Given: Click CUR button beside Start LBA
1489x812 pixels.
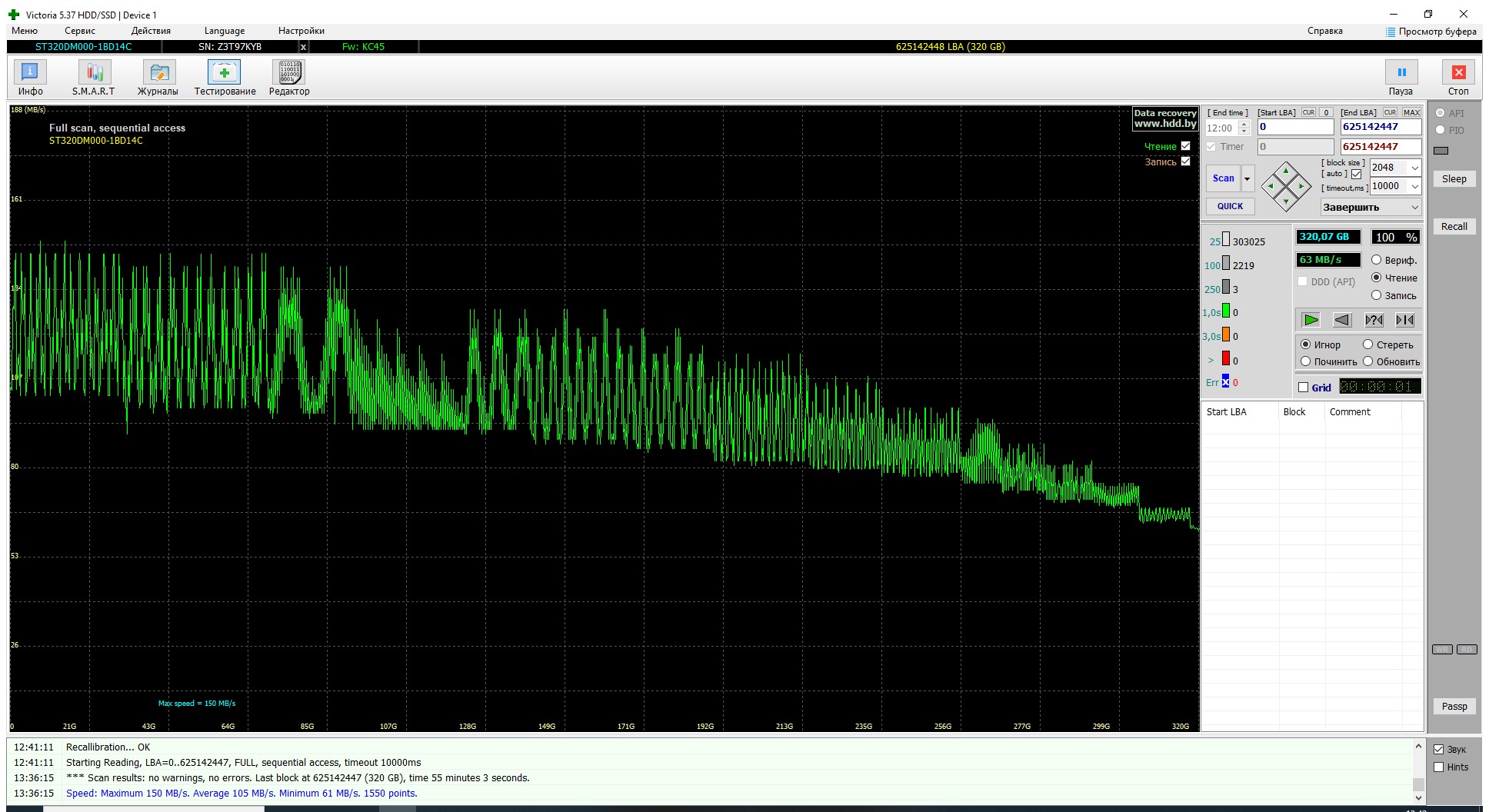Looking at the screenshot, I should click(x=1308, y=112).
